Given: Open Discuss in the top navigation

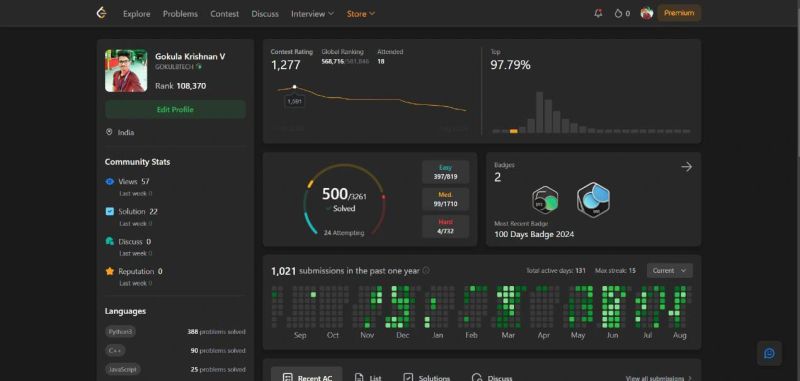Looking at the screenshot, I should [x=265, y=14].
